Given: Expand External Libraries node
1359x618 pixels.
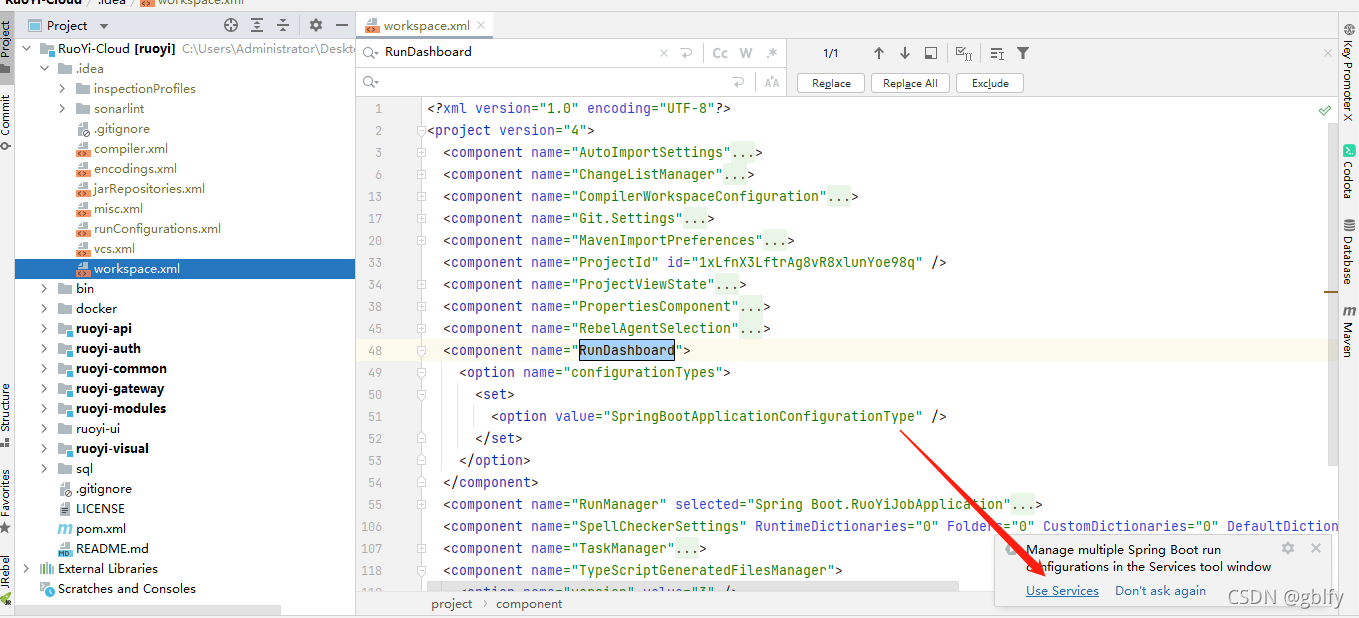Looking at the screenshot, I should (x=27, y=568).
